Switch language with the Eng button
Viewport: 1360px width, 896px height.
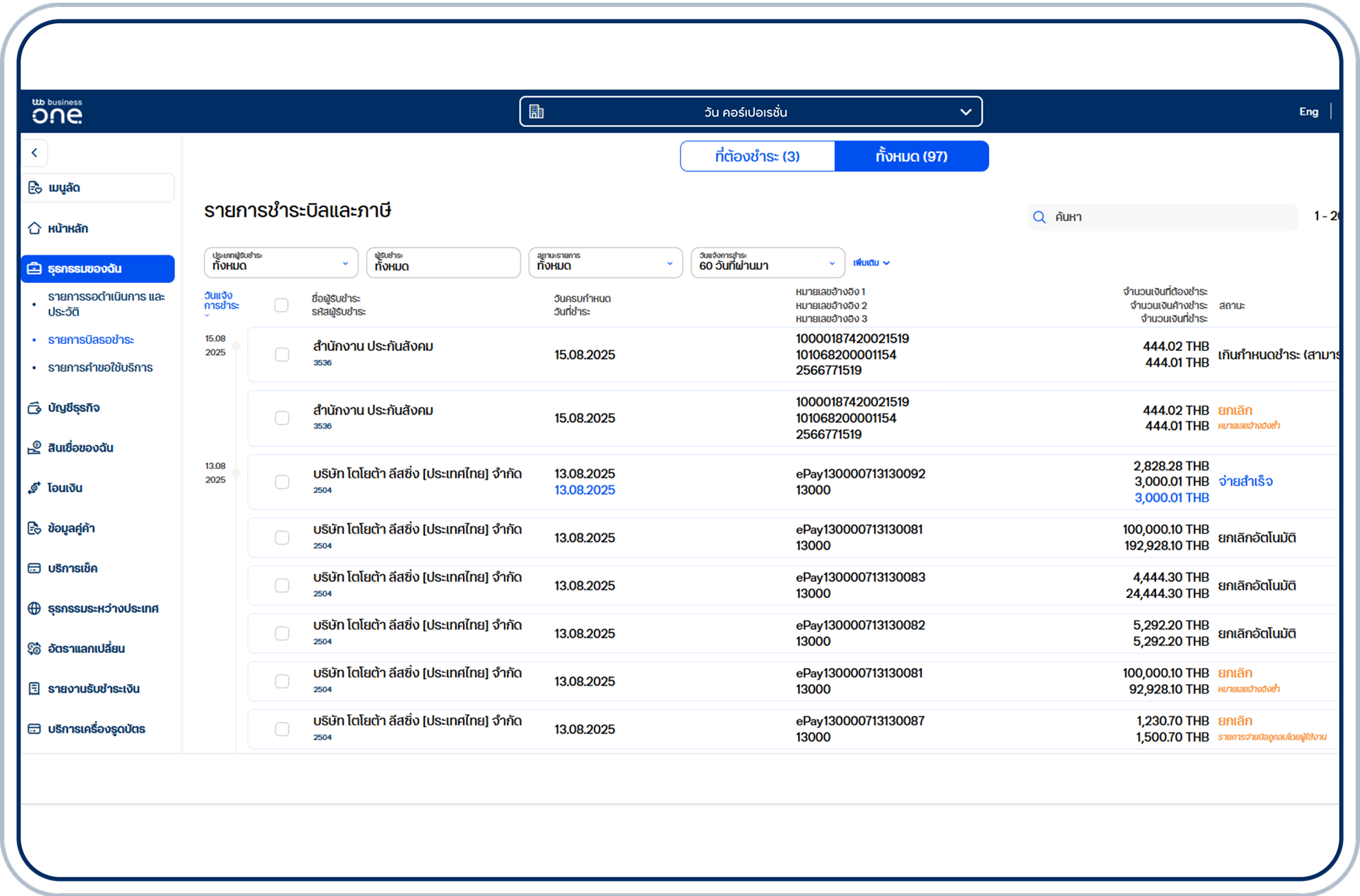coord(1308,111)
